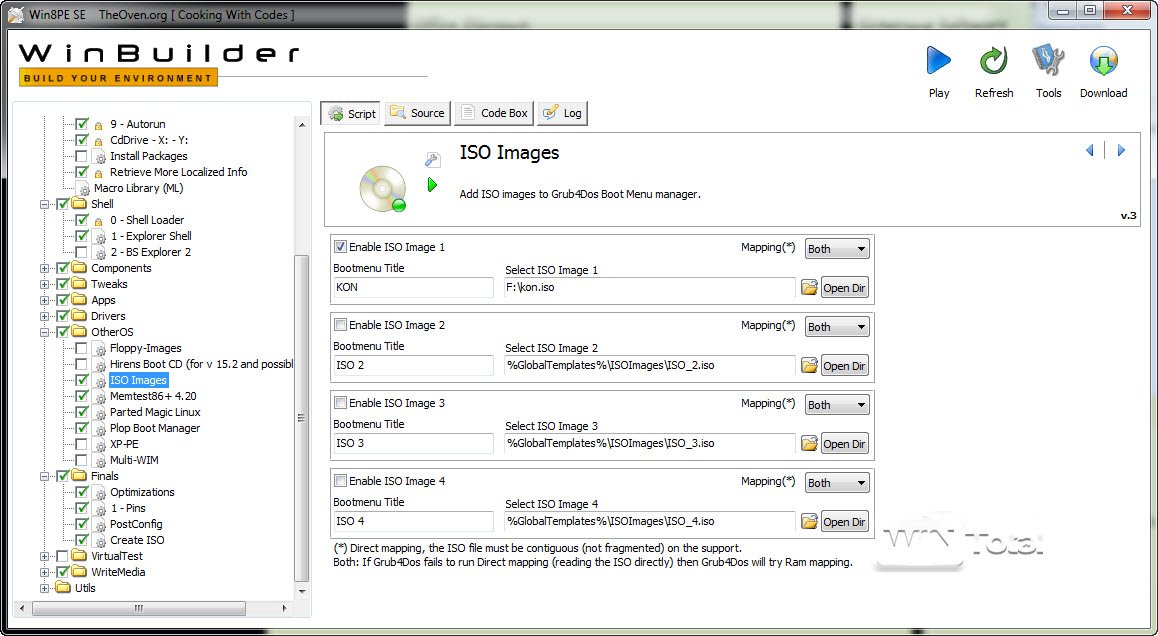
Task: Enable the Floppy-Images checkbox
Action: click(81, 348)
